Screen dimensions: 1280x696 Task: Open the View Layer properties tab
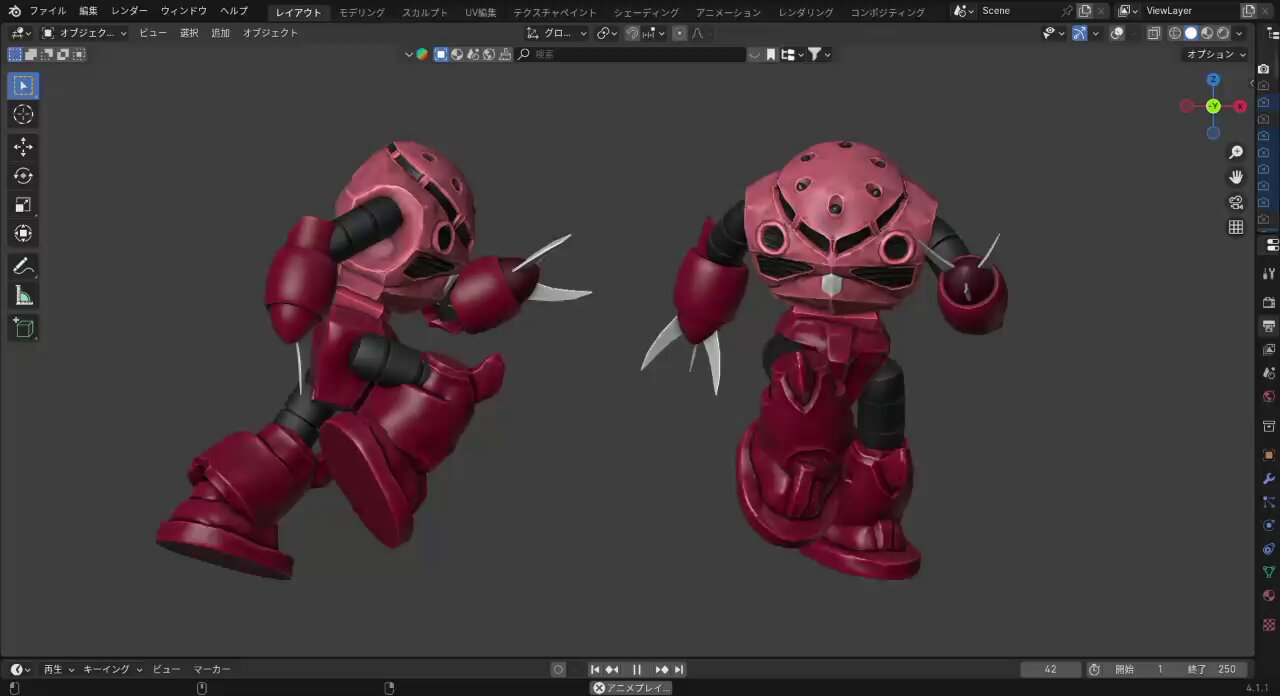coord(1269,350)
